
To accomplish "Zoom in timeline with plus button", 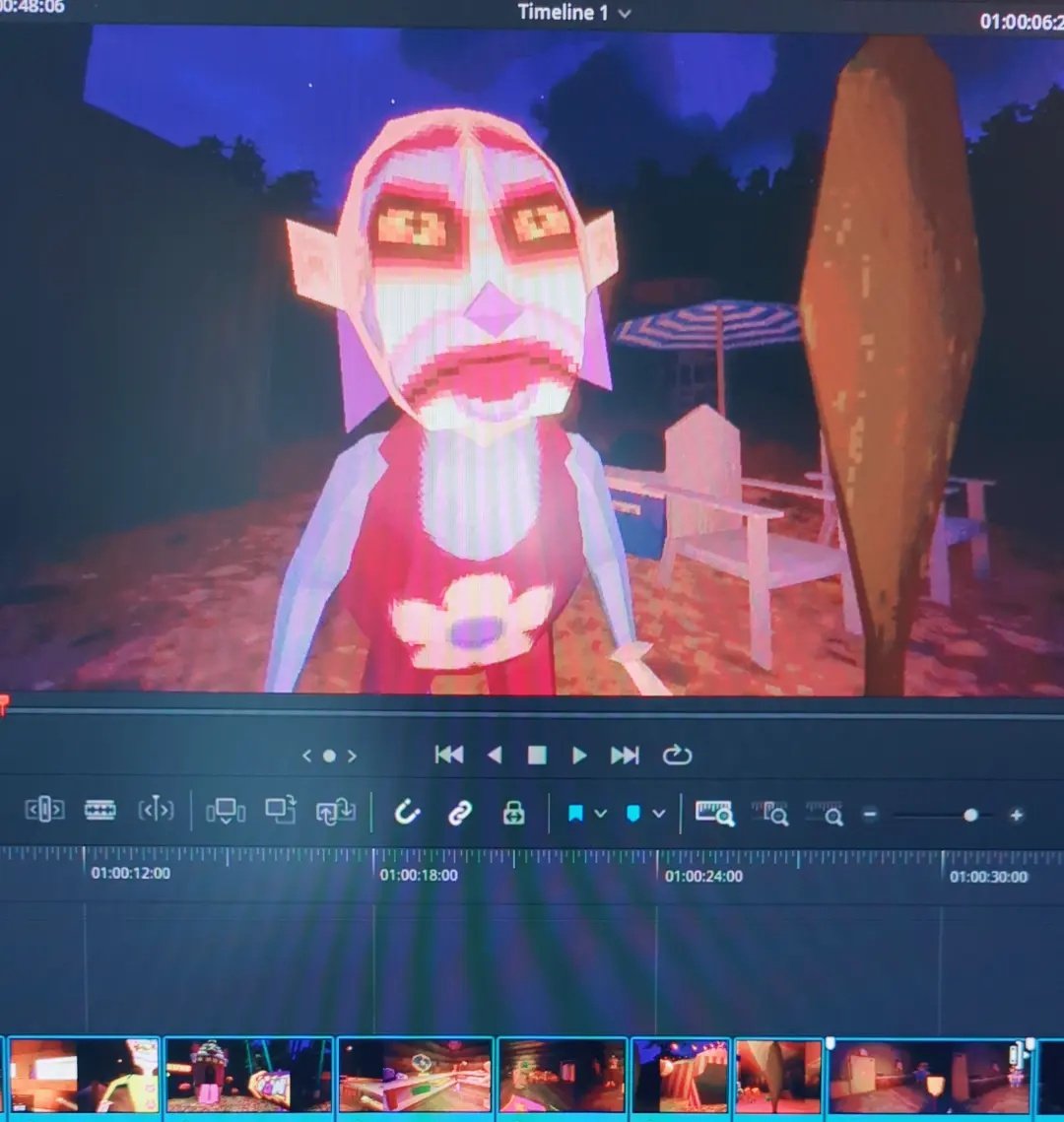I will point(1016,815).
